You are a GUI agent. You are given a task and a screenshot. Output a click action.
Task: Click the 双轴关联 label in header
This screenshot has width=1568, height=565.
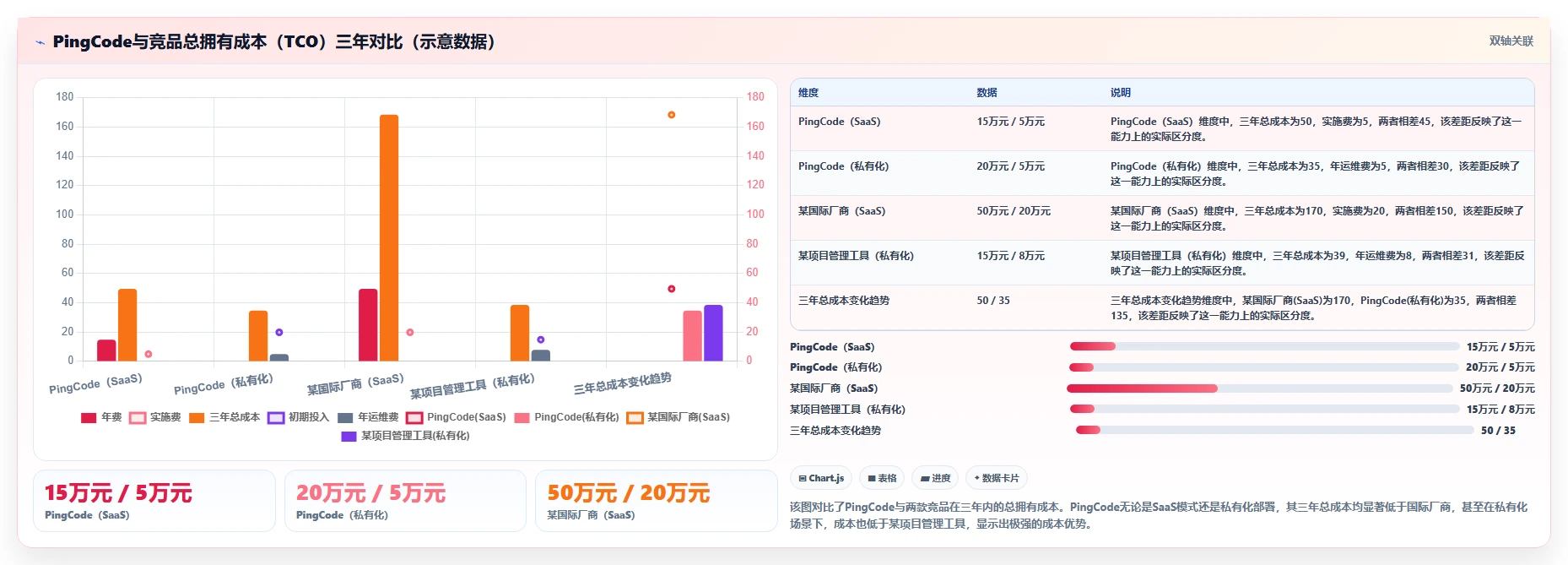point(1511,41)
